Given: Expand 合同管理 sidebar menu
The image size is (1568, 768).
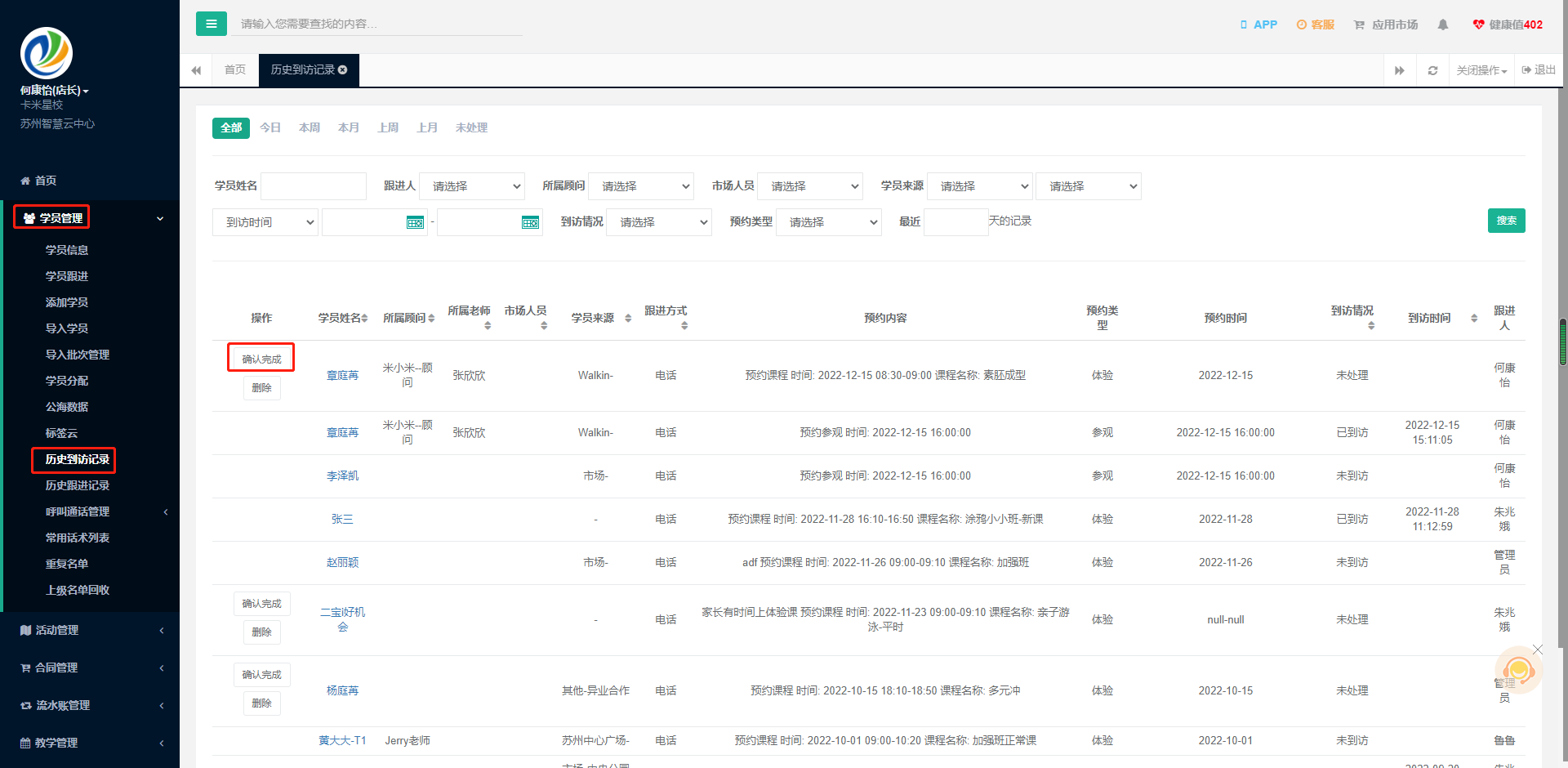Looking at the screenshot, I should (x=90, y=668).
